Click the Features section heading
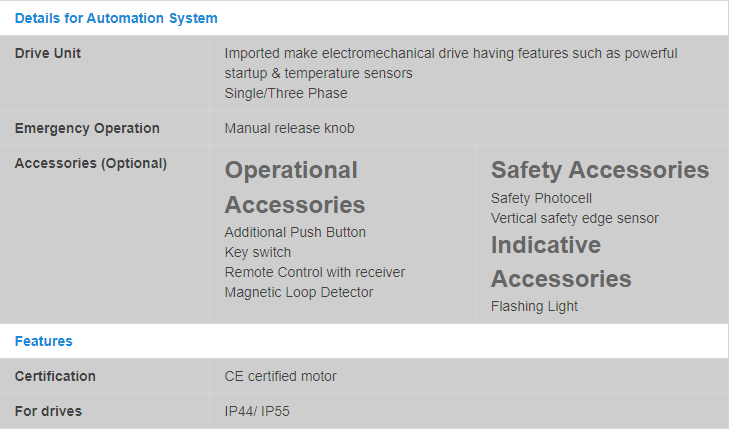Image resolution: width=732 pixels, height=431 pixels. (43, 341)
